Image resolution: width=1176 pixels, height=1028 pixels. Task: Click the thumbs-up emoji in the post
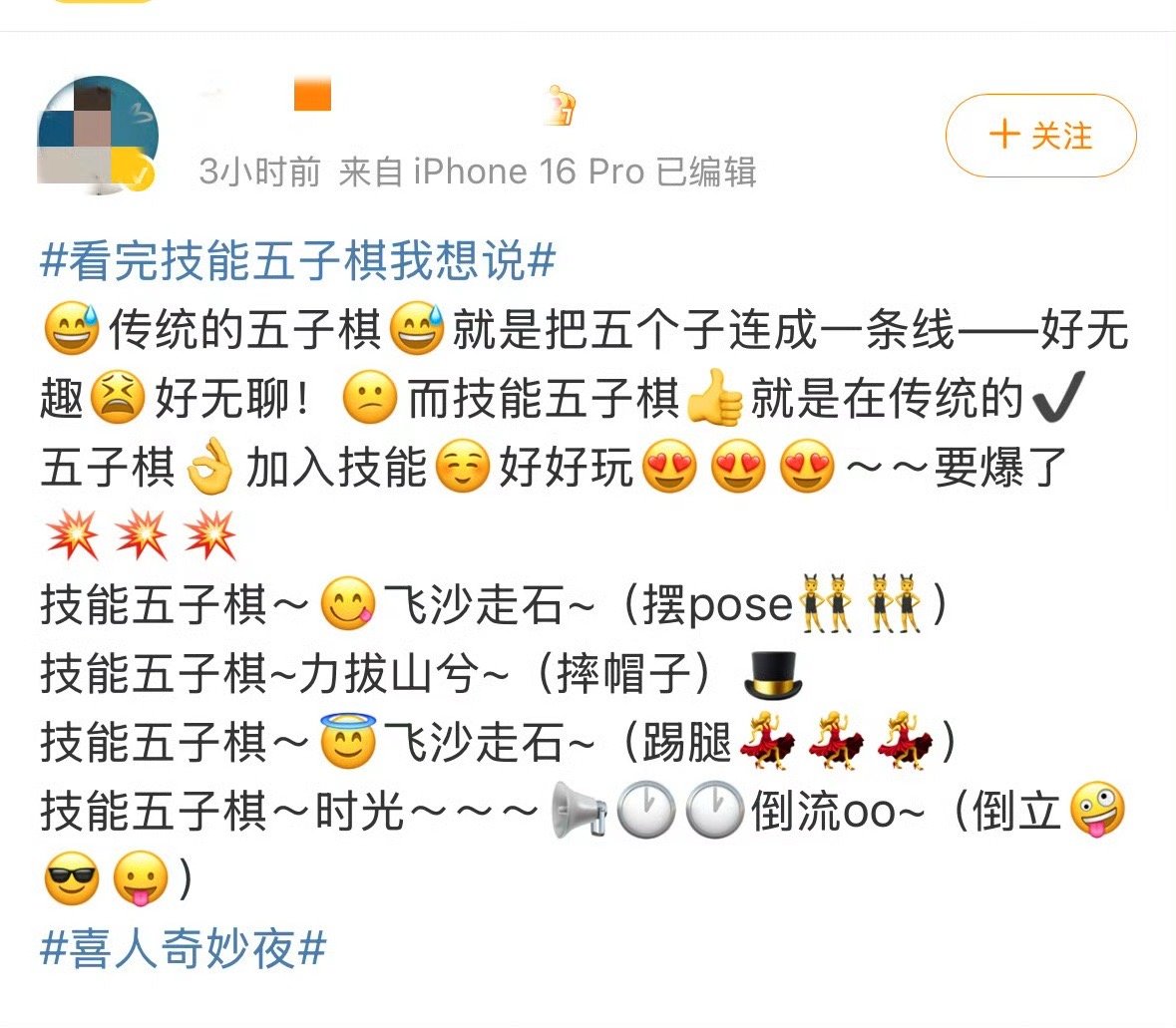714,398
